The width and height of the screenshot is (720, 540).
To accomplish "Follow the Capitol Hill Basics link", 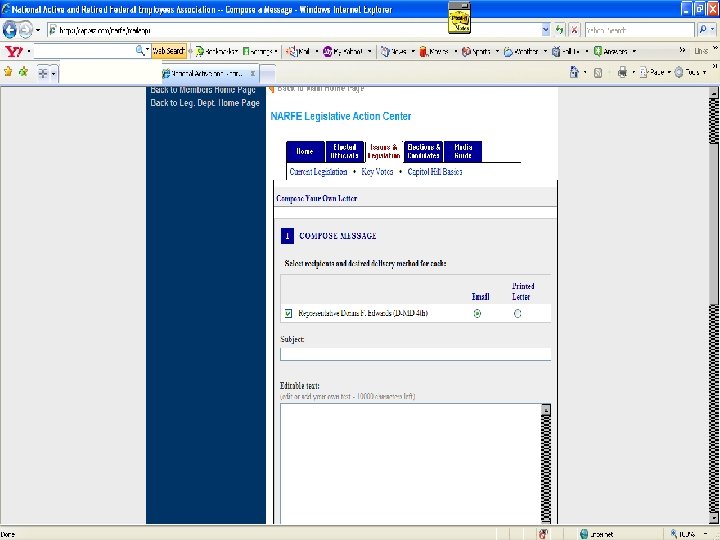I will (x=435, y=172).
